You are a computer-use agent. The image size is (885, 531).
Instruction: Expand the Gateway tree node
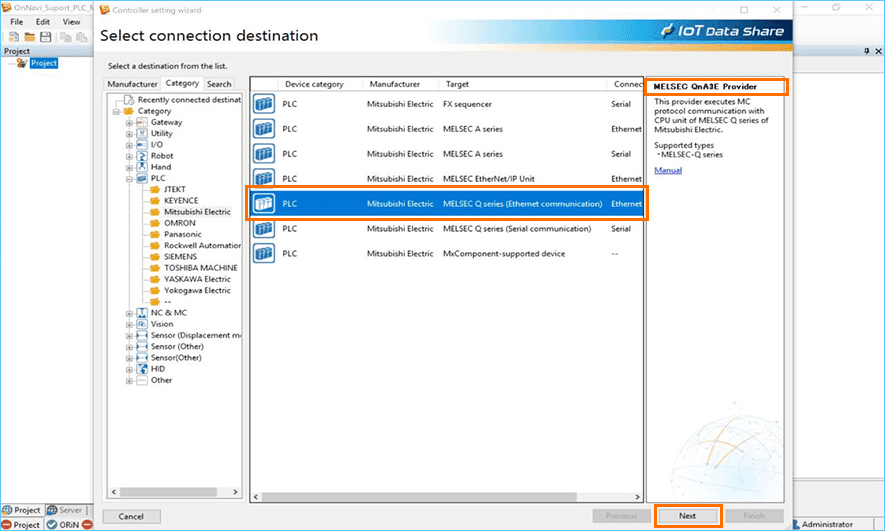[x=129, y=123]
